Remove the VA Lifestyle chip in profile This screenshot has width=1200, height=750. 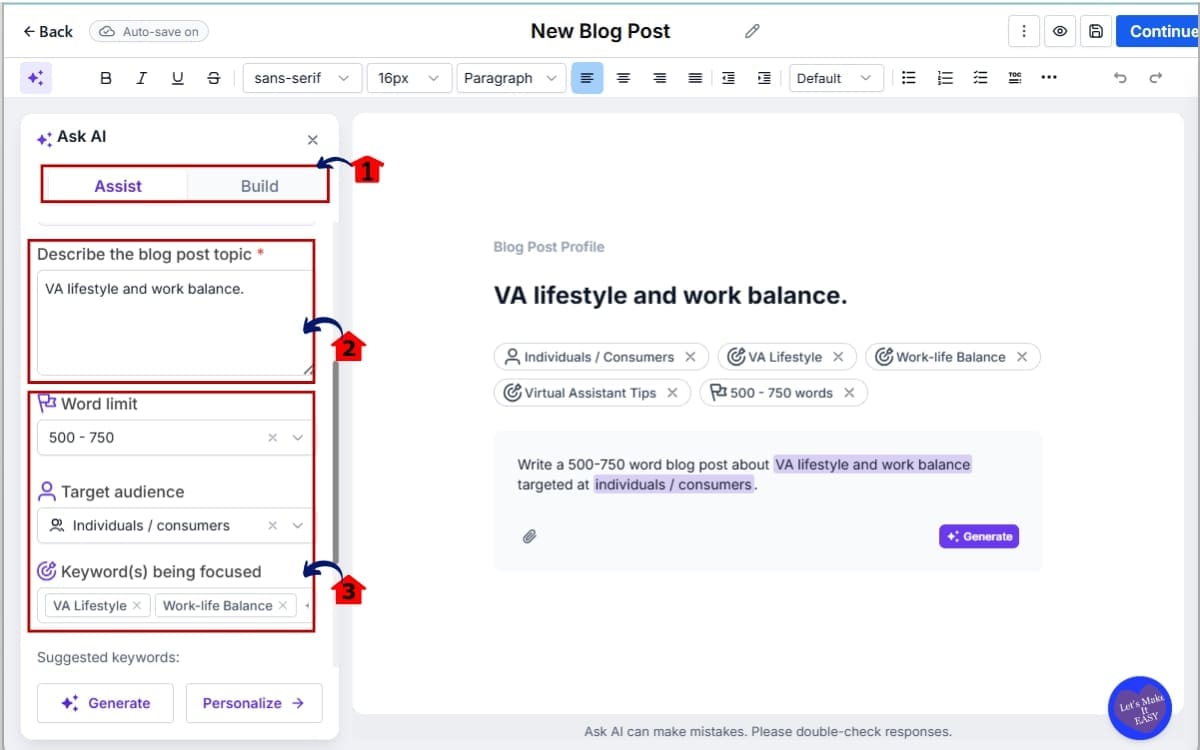coord(838,357)
